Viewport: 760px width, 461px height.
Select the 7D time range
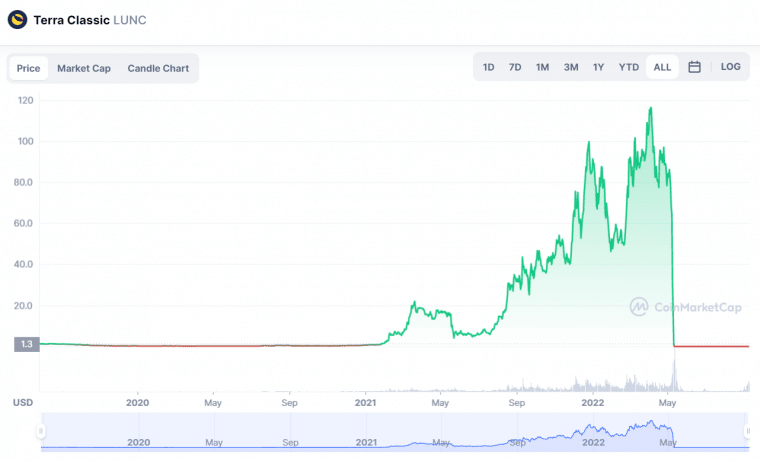click(515, 67)
